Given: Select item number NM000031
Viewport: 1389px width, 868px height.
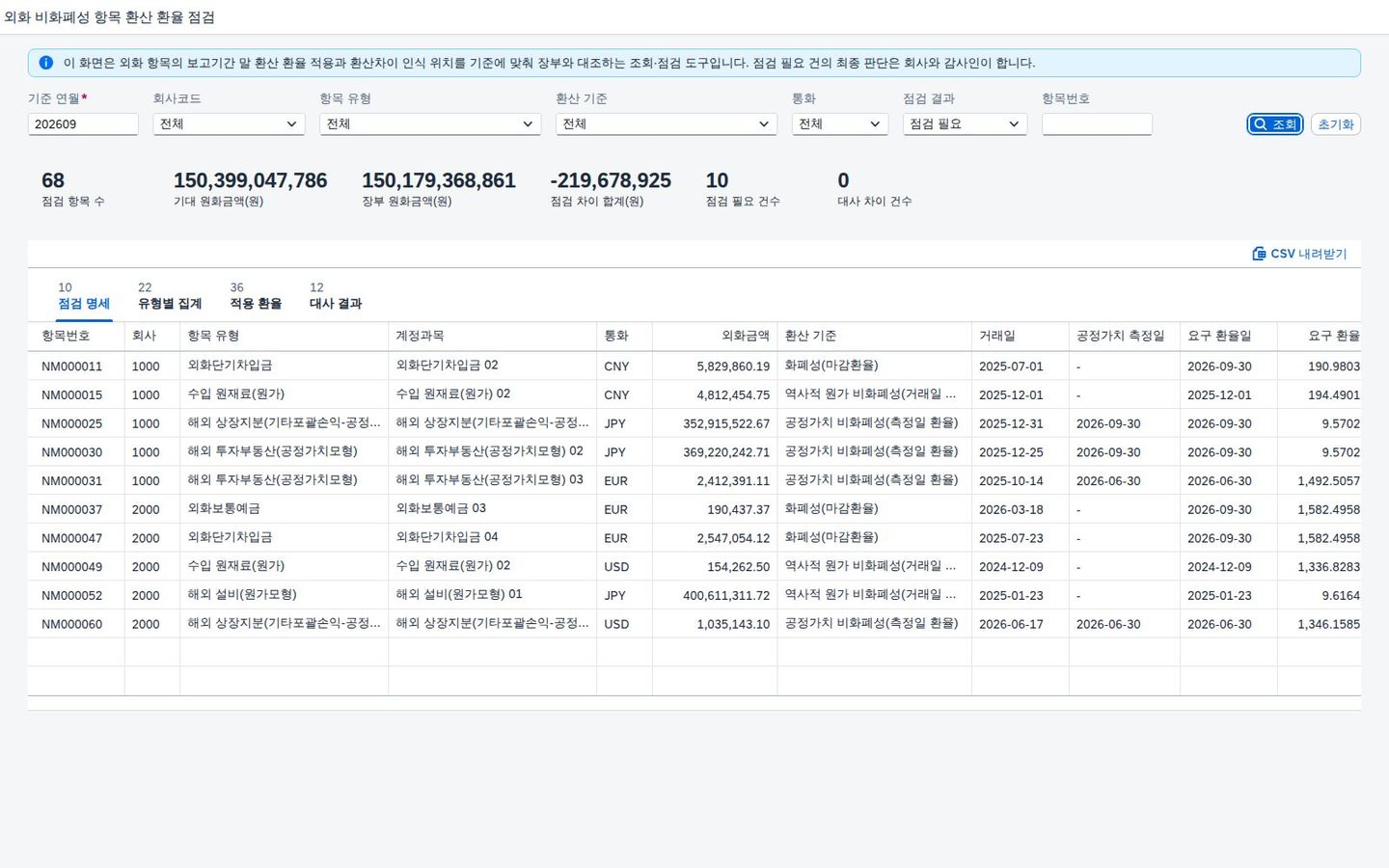Looking at the screenshot, I should [x=71, y=480].
